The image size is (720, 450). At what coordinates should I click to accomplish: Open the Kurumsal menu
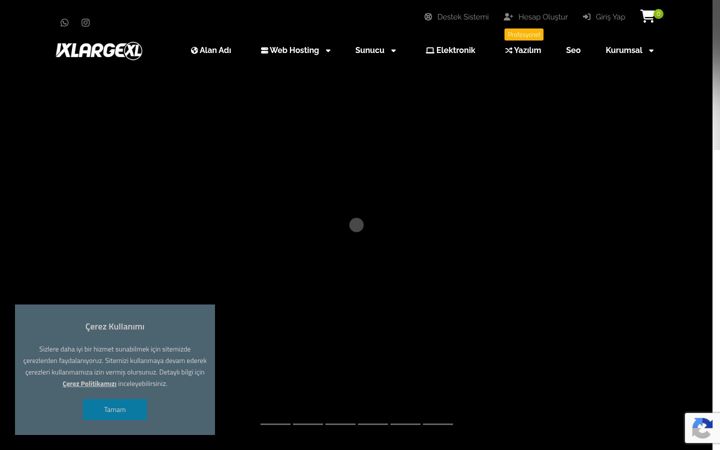tap(624, 51)
